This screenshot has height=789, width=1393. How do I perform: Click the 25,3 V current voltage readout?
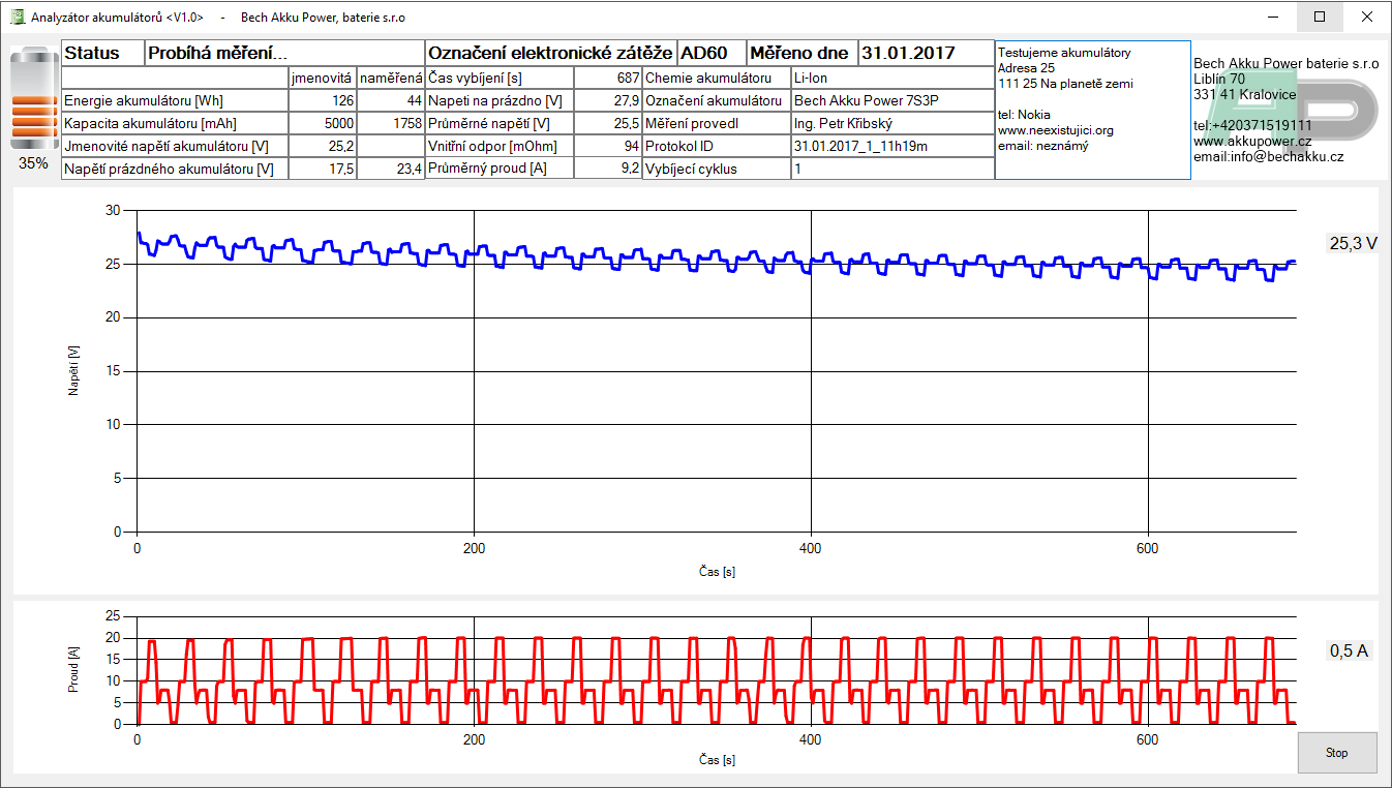[1353, 242]
